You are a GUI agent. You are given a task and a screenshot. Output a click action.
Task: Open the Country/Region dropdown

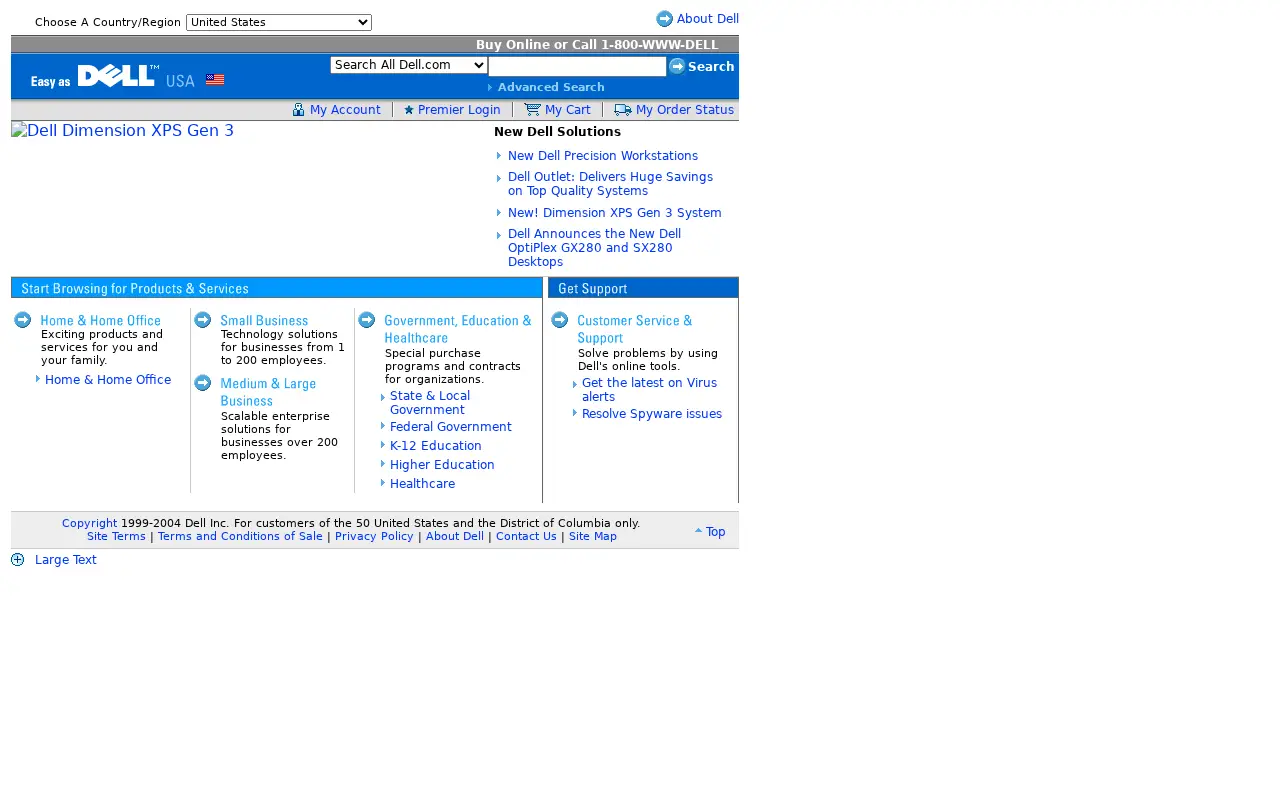pyautogui.click(x=279, y=22)
